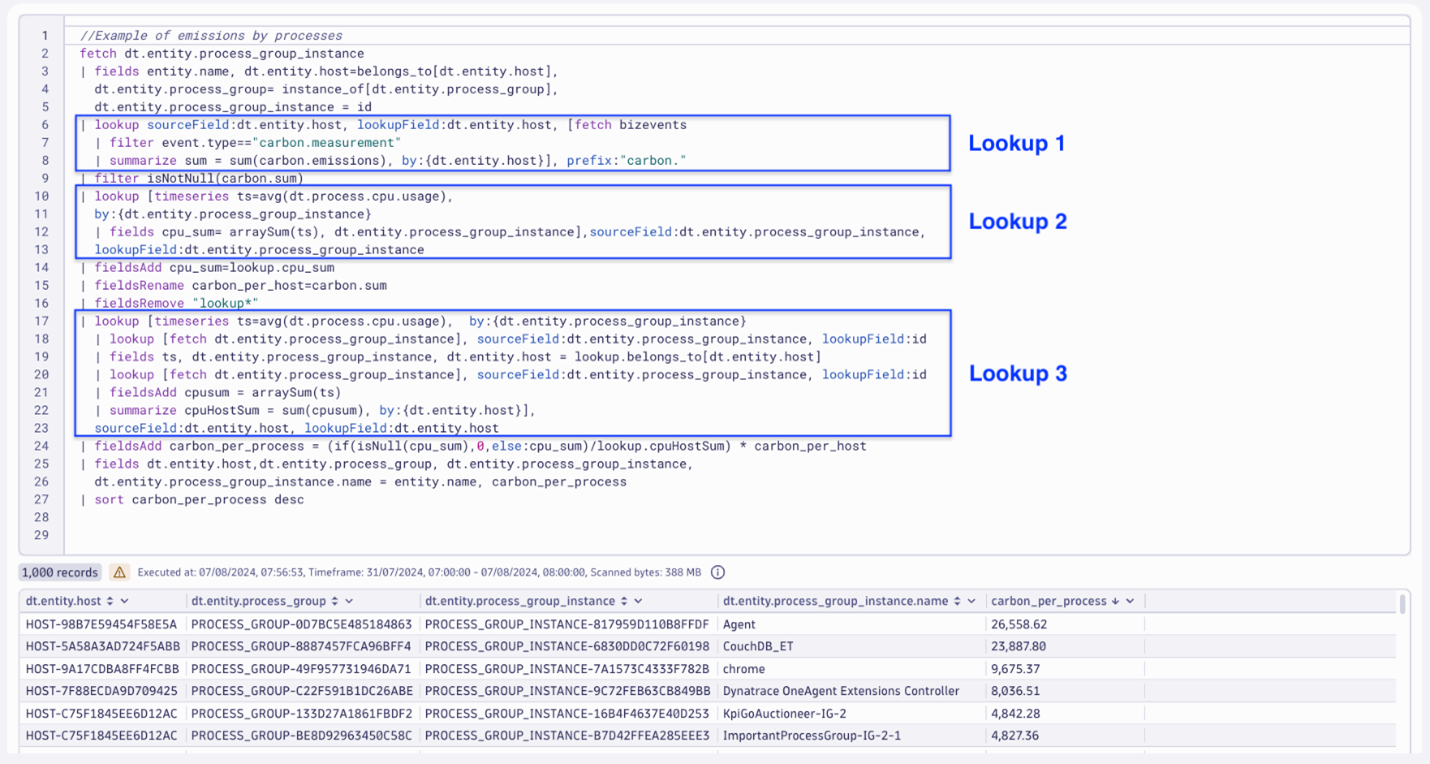Viewport: 1430px width, 764px height.
Task: Click the 1,000 records badge
Action: (58, 571)
